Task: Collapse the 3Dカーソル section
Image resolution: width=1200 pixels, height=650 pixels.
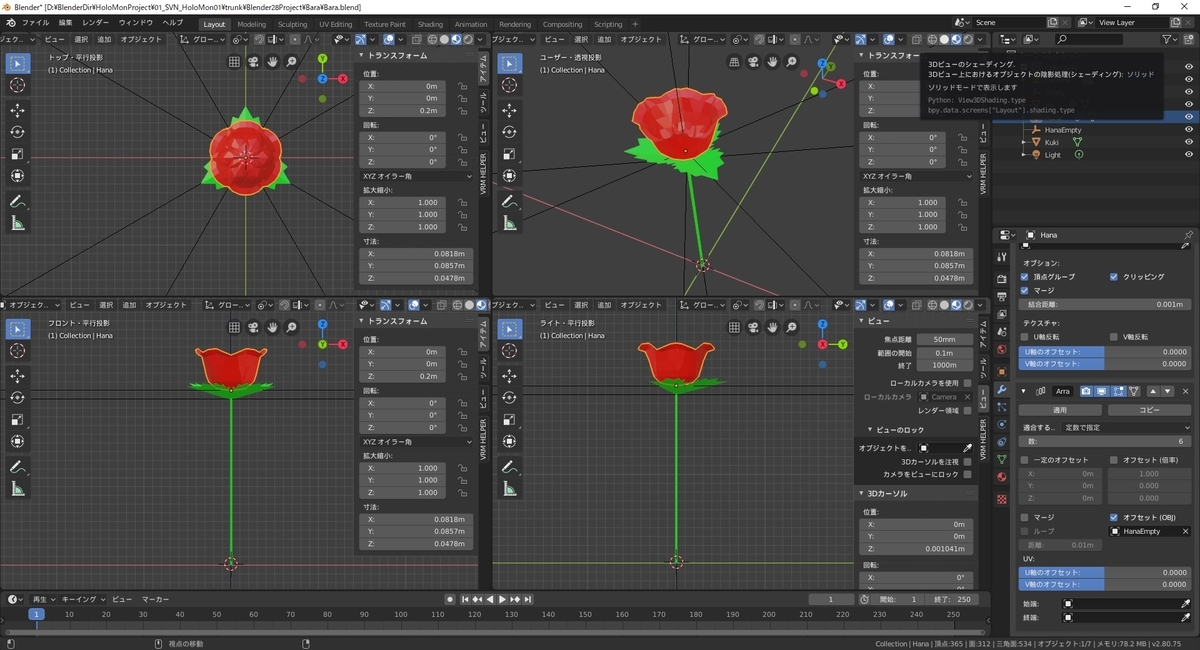Action: tap(863, 493)
